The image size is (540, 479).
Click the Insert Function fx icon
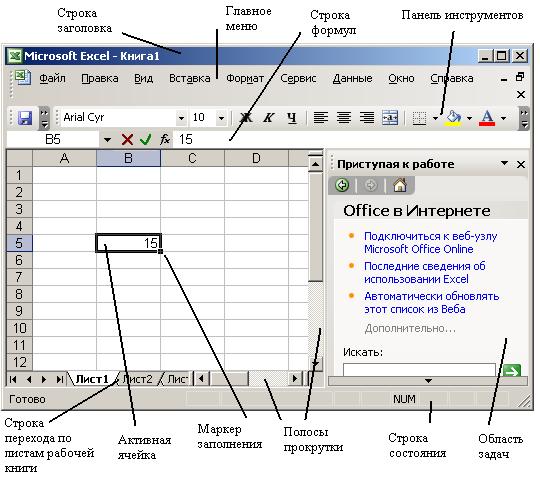click(x=165, y=139)
